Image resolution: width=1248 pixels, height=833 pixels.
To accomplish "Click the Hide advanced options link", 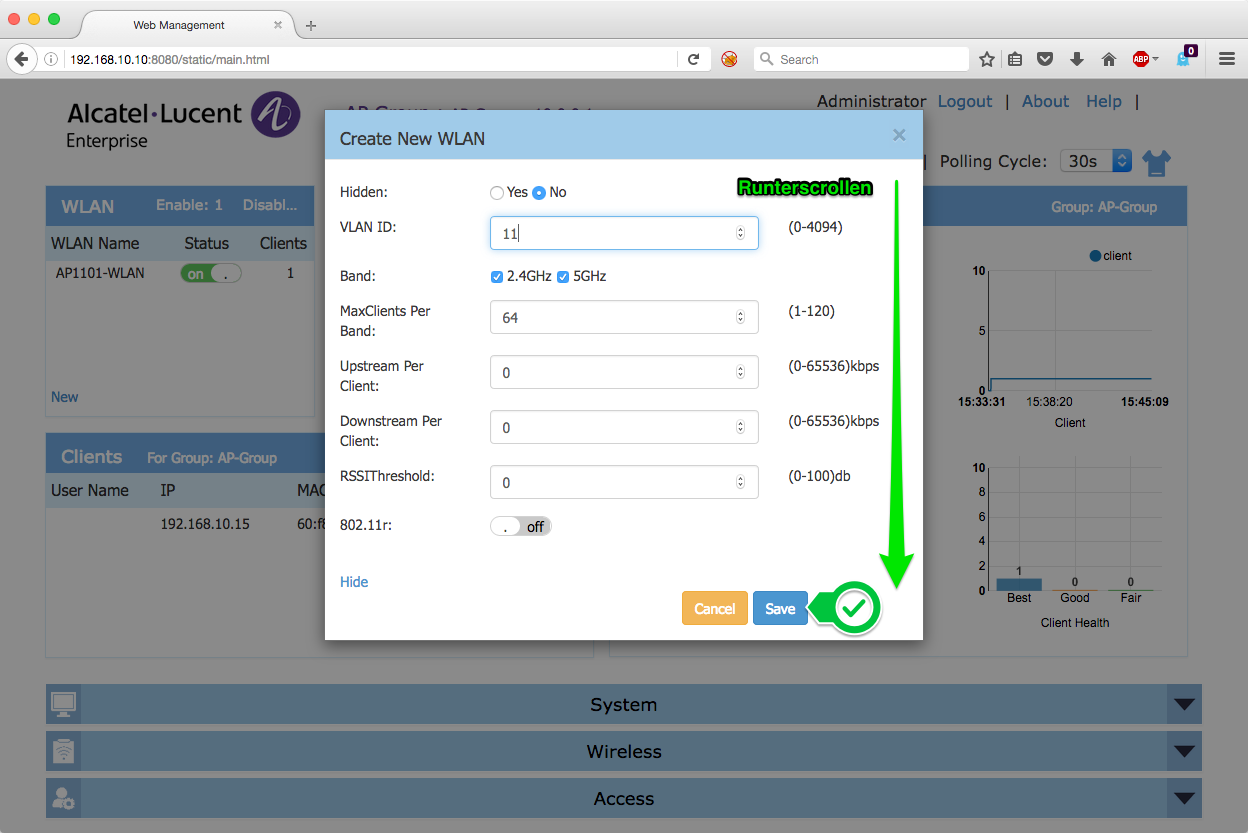I will pos(354,582).
